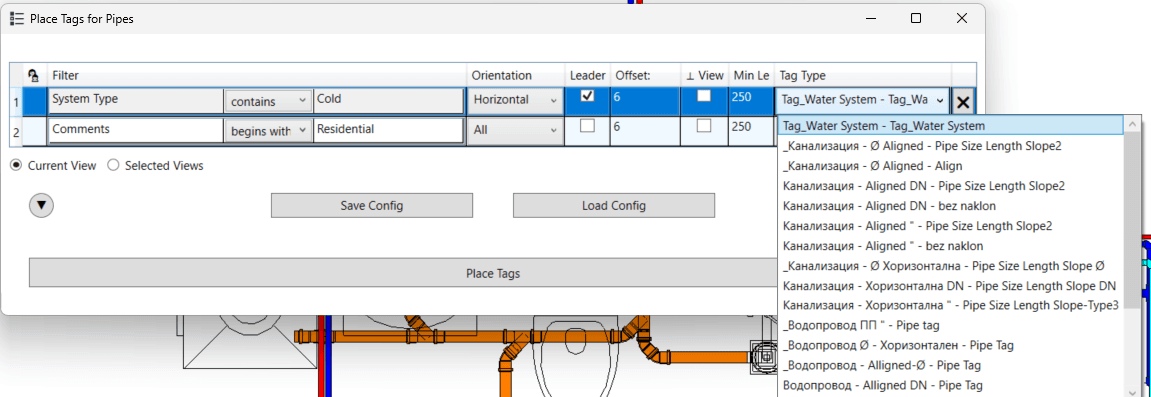Select 'Канализация - Aligned " - bez naklon'
The height and width of the screenshot is (397, 1151).
click(x=951, y=246)
